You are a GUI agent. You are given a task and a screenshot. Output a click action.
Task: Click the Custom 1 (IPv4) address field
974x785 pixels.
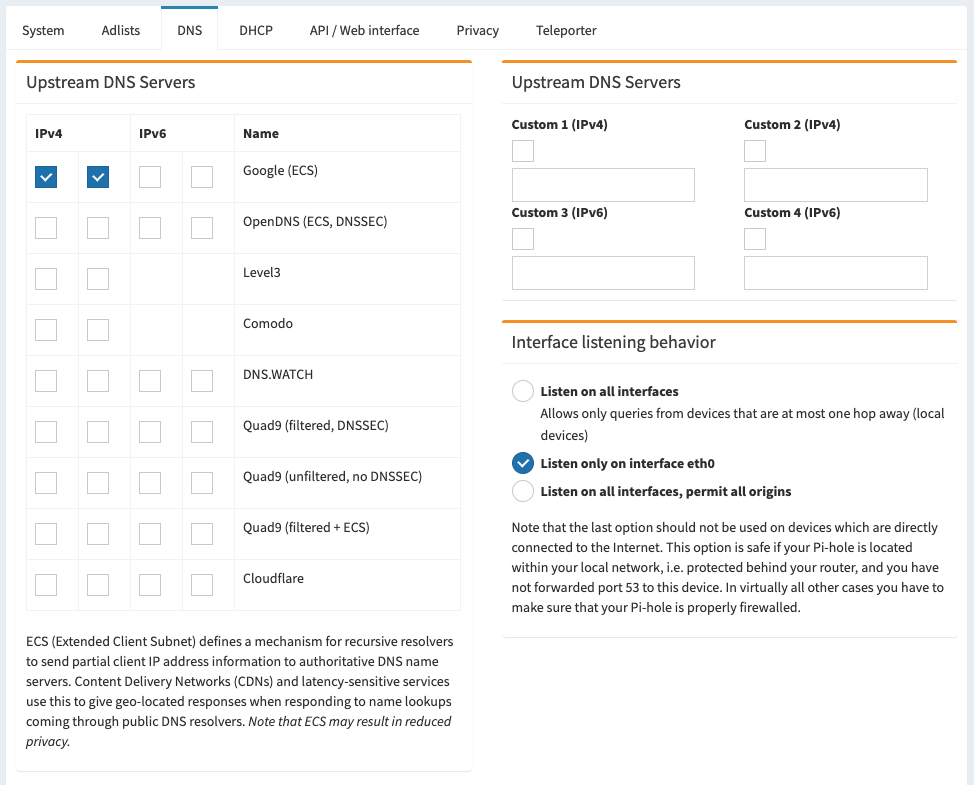[603, 185]
